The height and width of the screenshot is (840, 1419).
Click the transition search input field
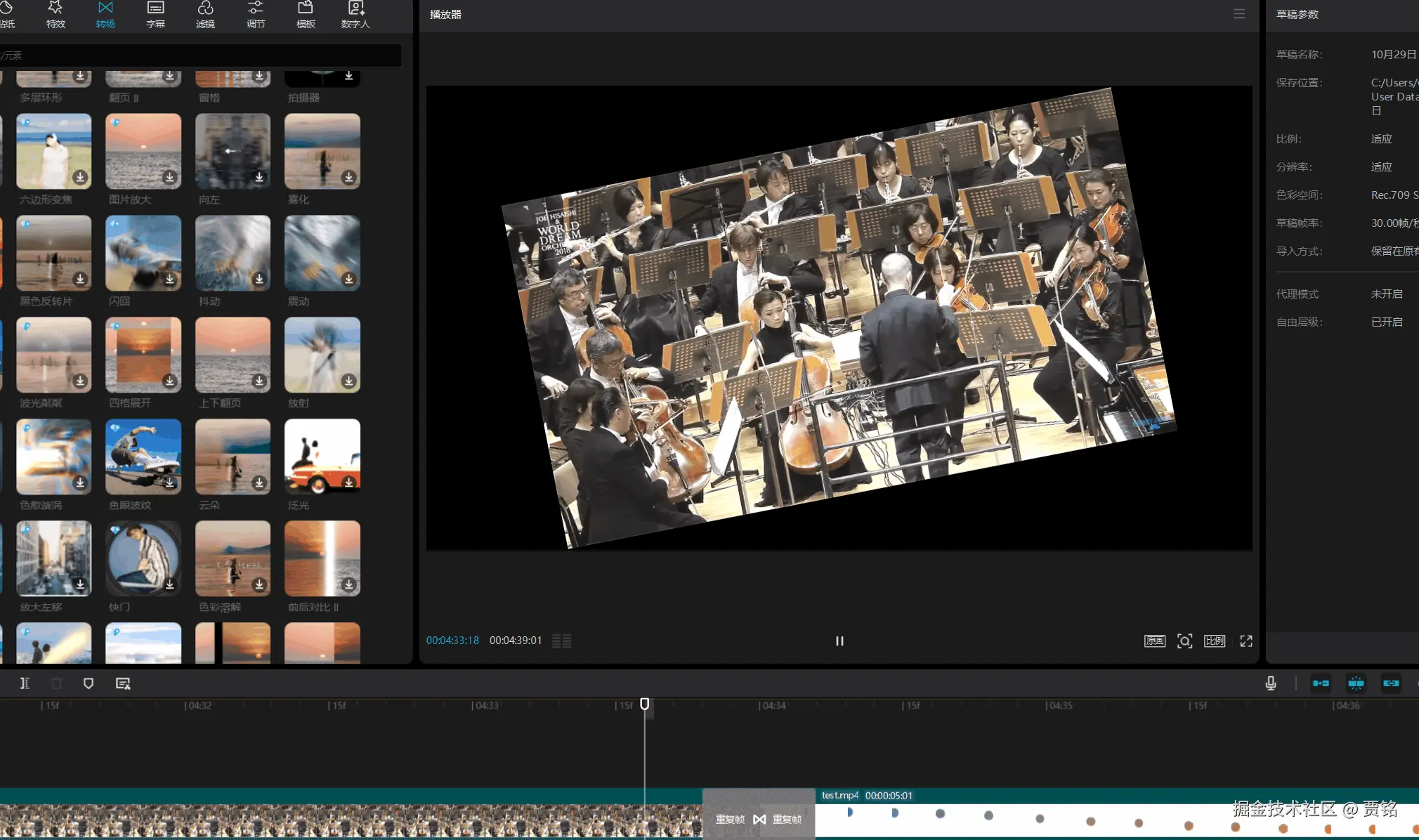(x=200, y=55)
